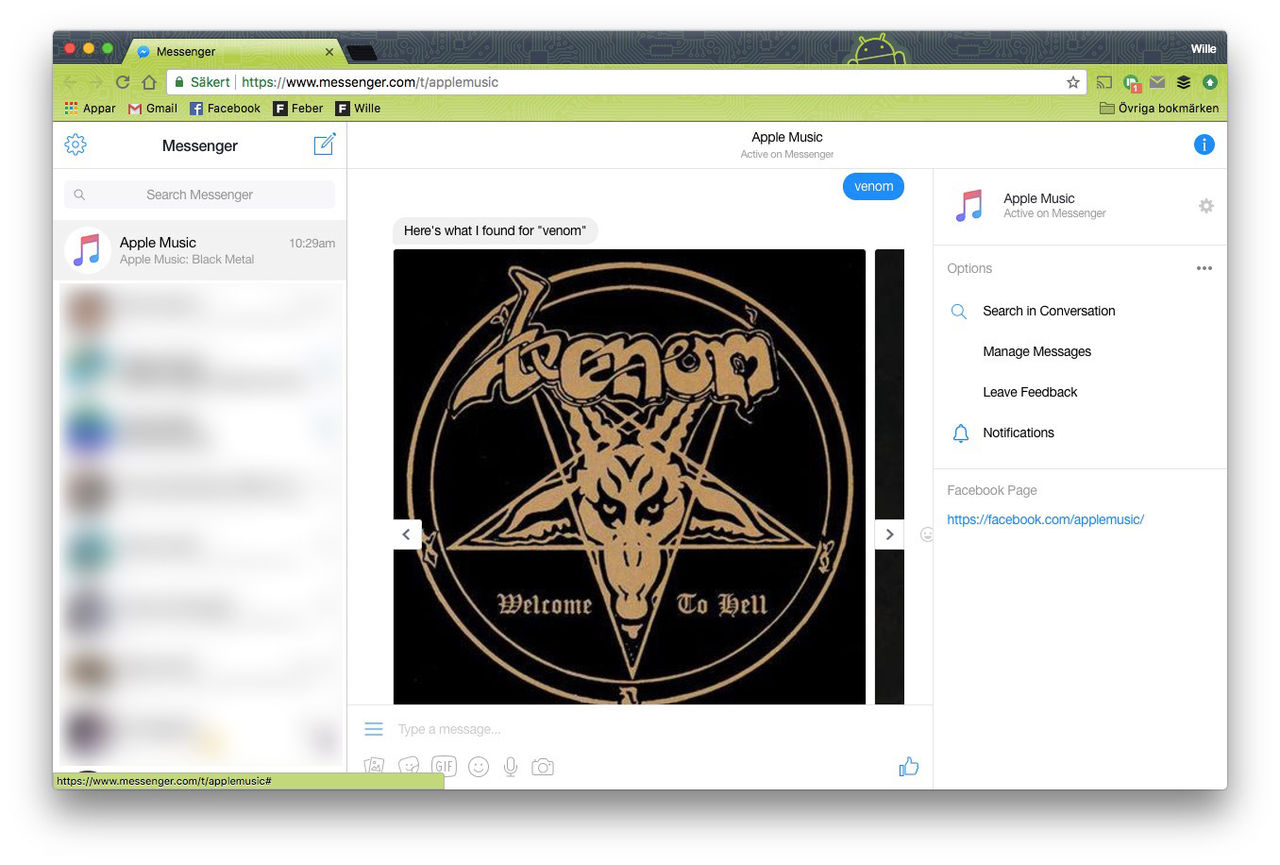The width and height of the screenshot is (1280, 865).
Task: Search Messenger conversations
Action: coord(200,195)
